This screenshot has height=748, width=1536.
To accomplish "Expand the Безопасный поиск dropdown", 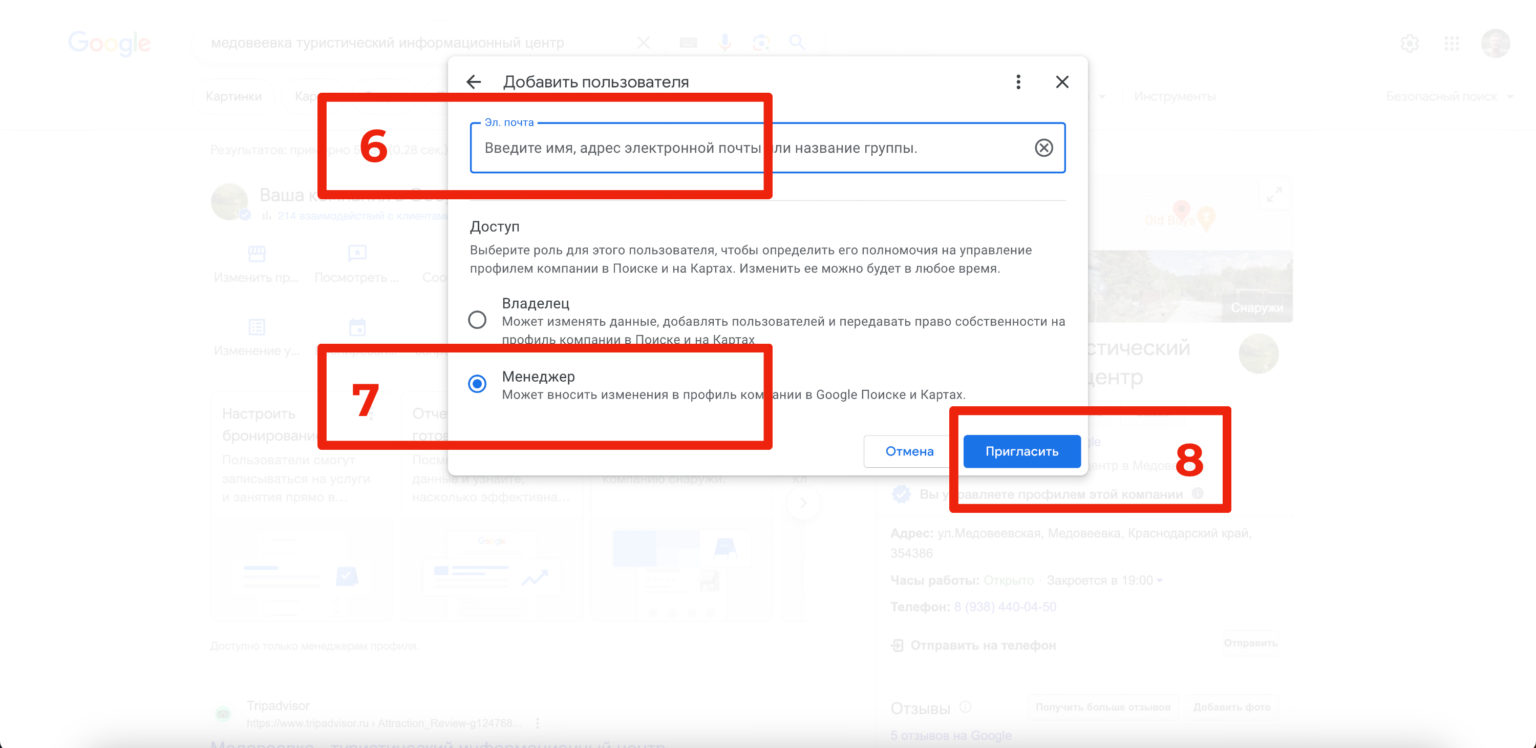I will coord(1448,96).
